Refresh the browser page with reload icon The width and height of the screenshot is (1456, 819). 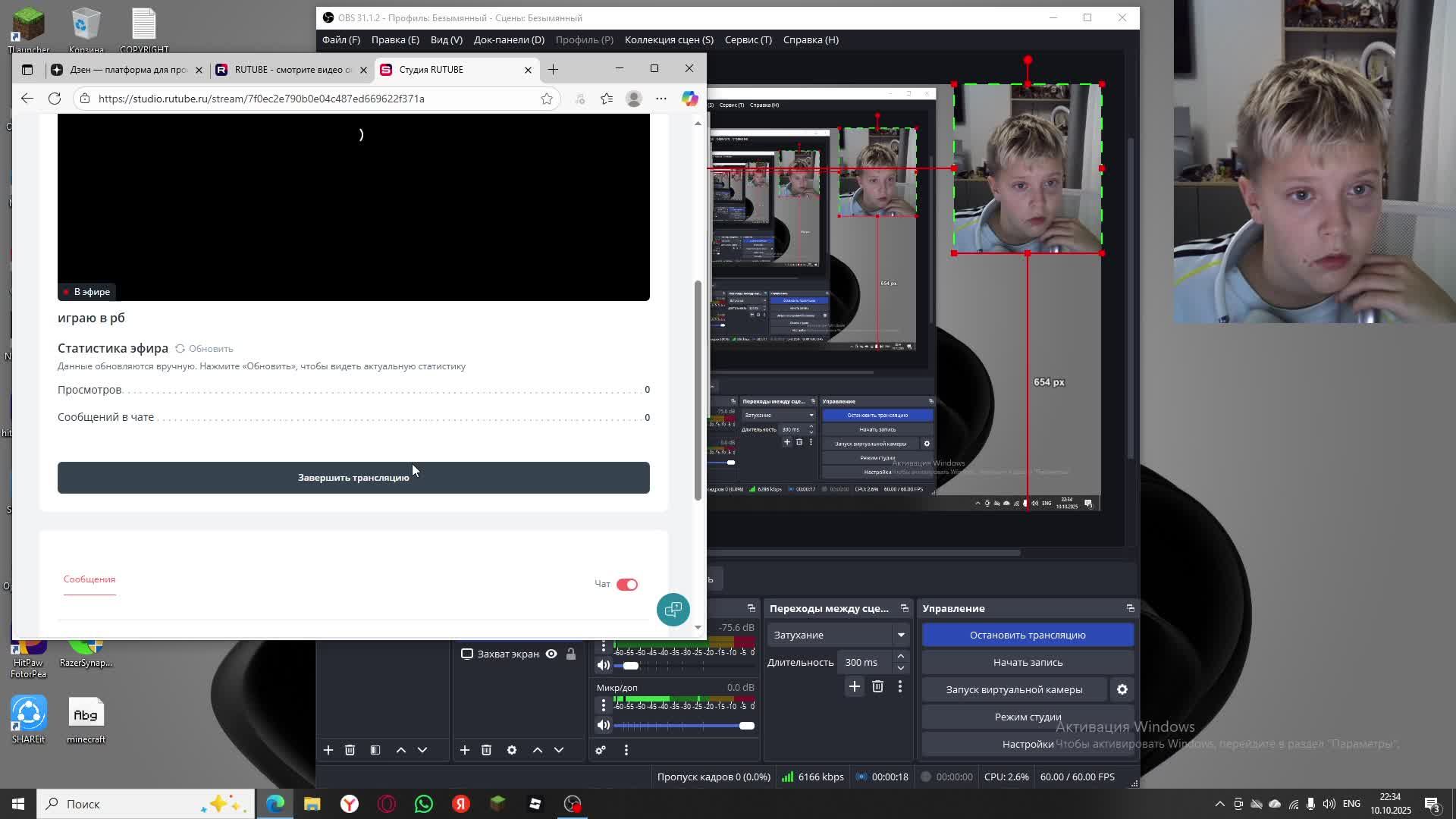[x=55, y=99]
